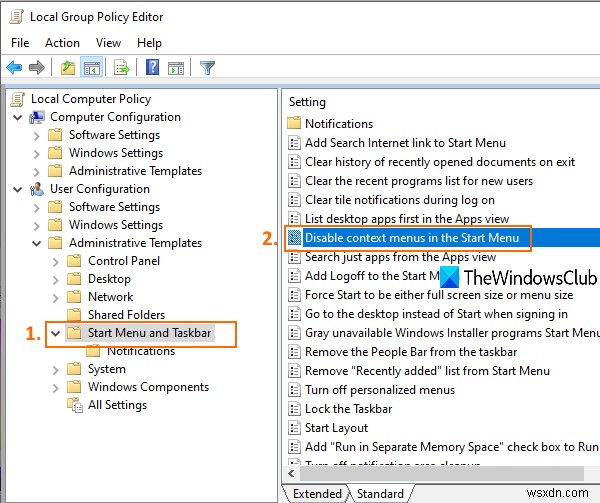Click the Network folder icon in tree

coord(74,297)
